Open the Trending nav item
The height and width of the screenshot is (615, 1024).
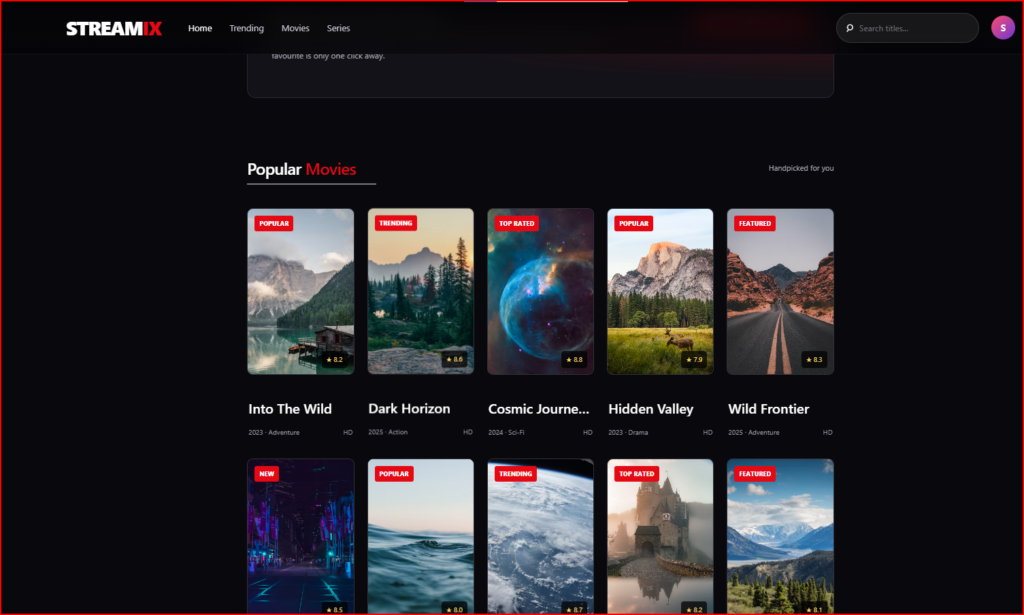pyautogui.click(x=246, y=28)
